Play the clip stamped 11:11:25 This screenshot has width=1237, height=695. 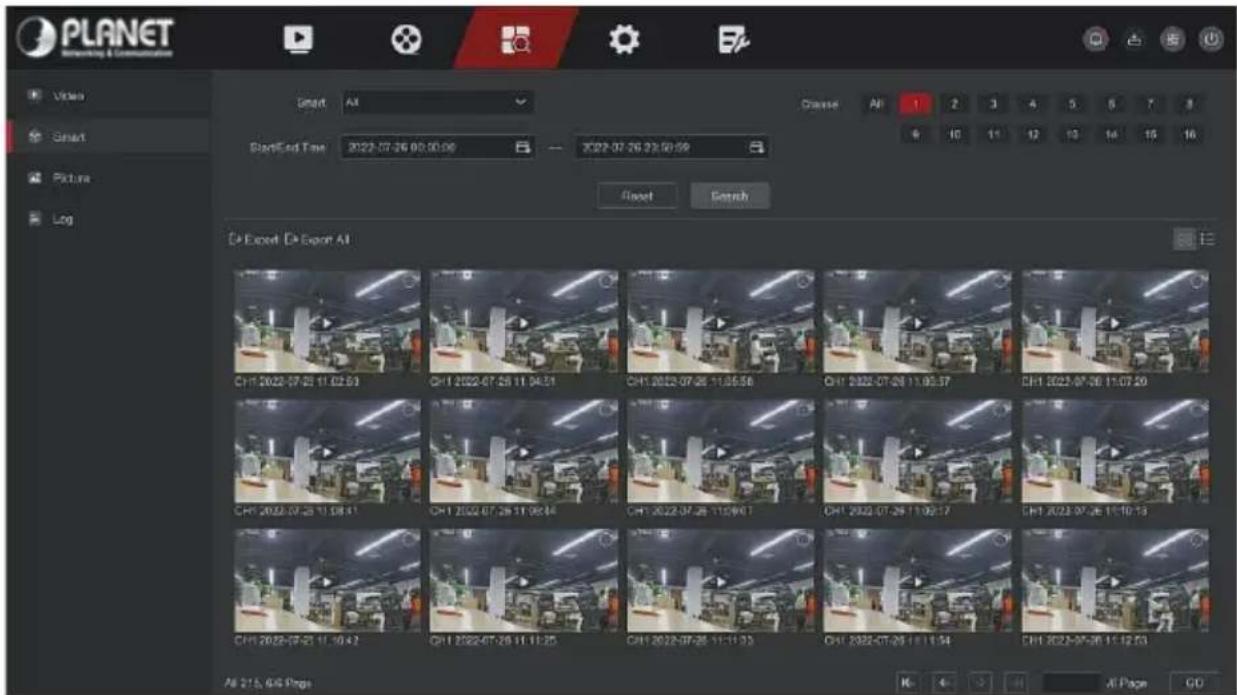523,582
